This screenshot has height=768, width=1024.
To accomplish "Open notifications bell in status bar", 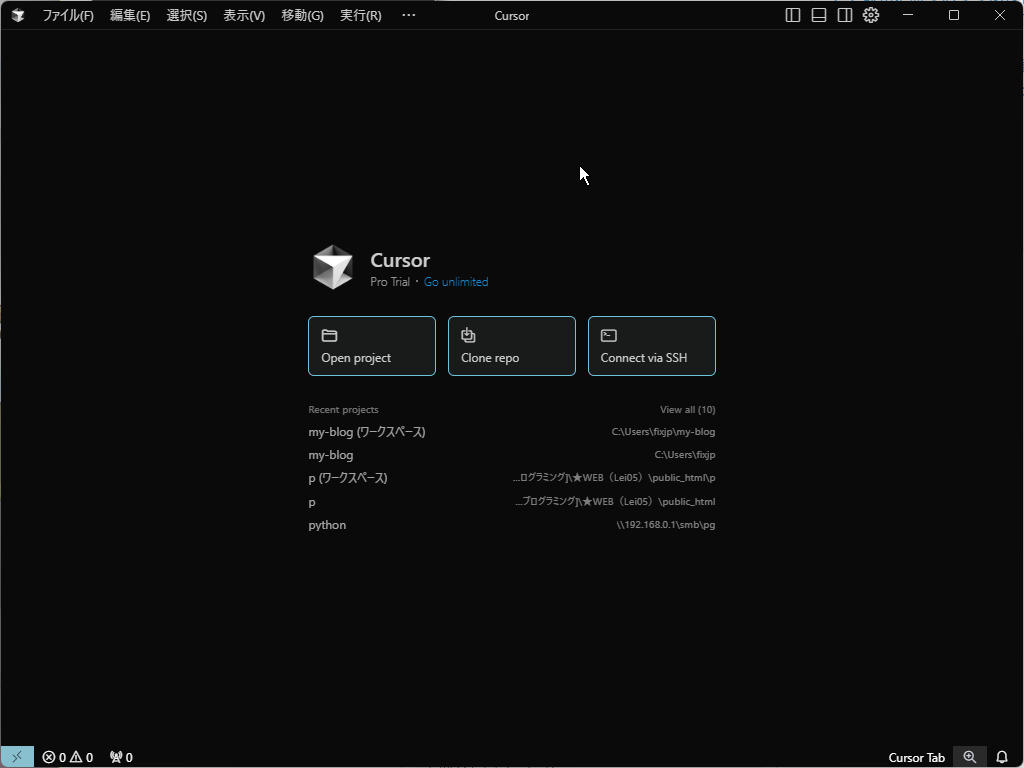I will tap(1002, 757).
